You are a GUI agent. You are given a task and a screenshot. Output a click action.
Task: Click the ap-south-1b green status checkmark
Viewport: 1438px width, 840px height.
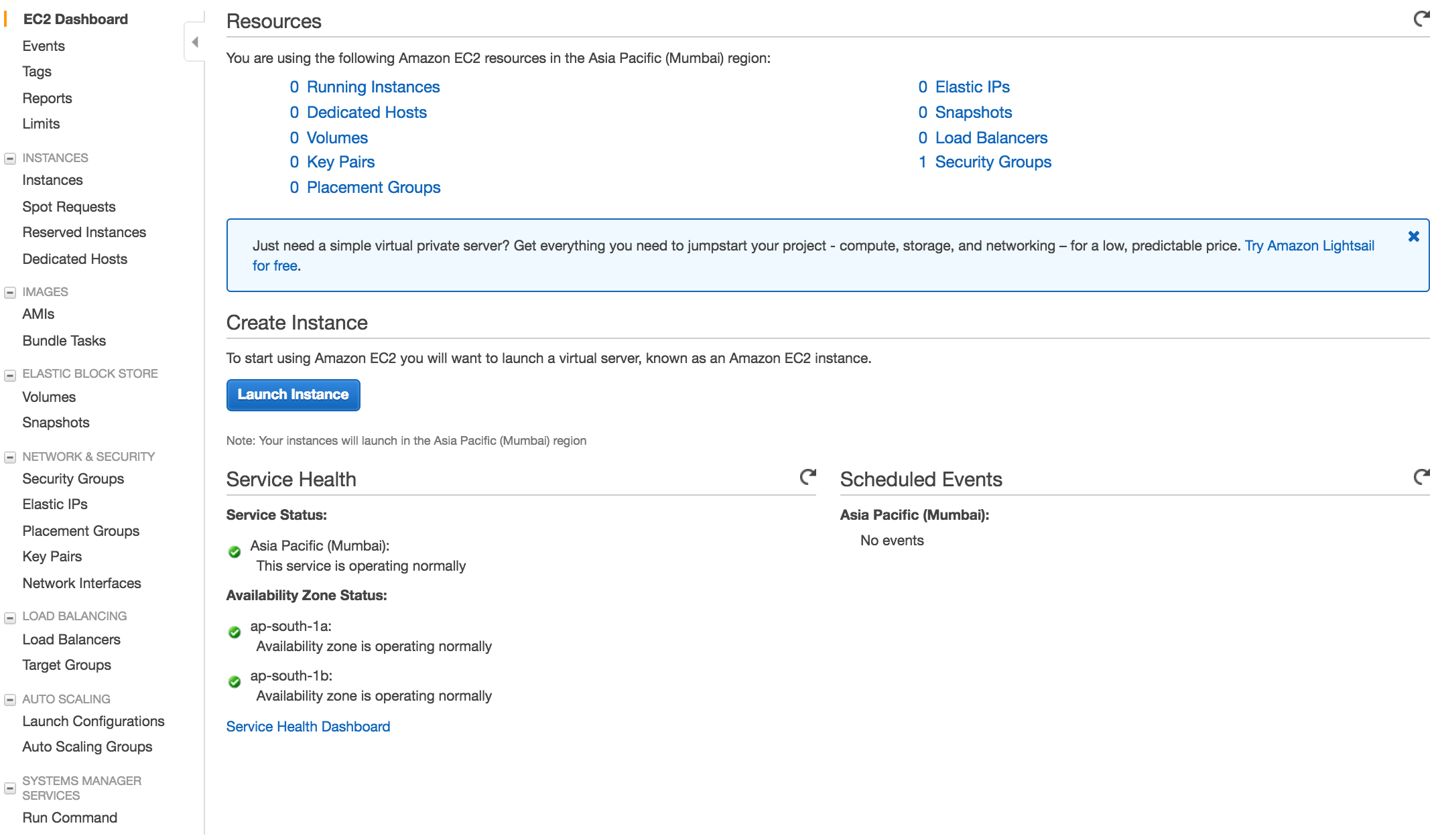pos(235,682)
